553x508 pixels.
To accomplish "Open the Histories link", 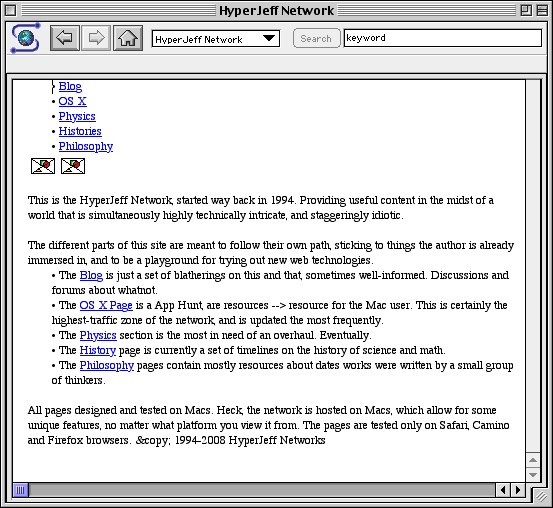I will click(80, 131).
